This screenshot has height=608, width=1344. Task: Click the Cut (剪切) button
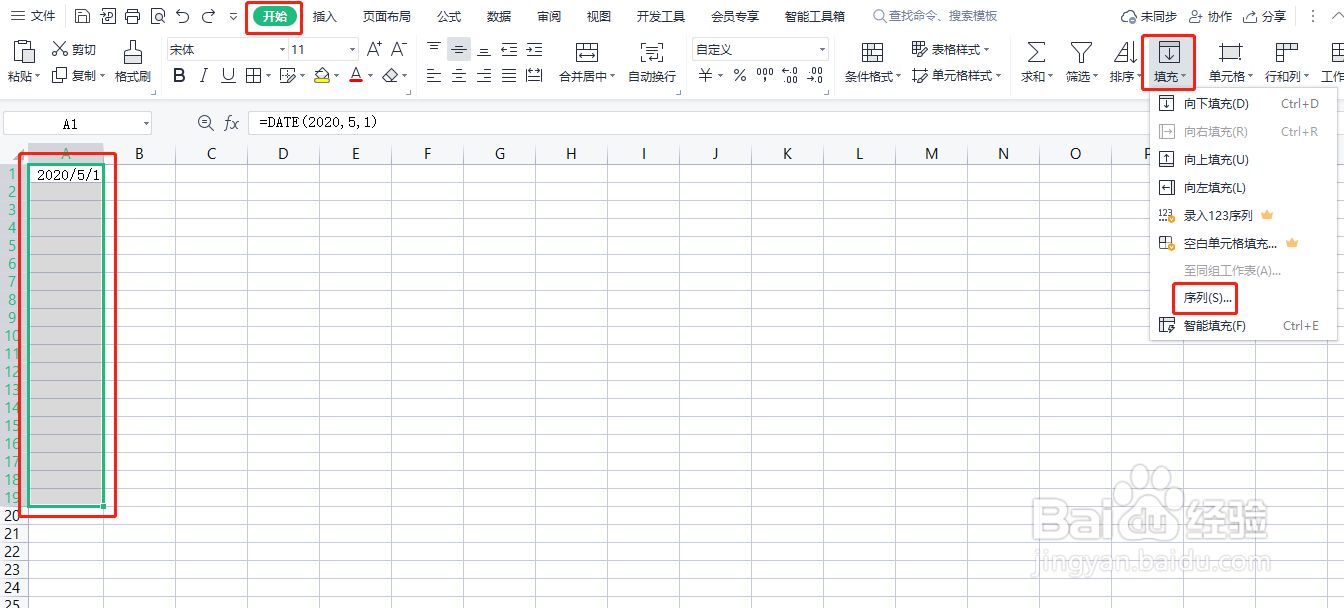click(74, 50)
